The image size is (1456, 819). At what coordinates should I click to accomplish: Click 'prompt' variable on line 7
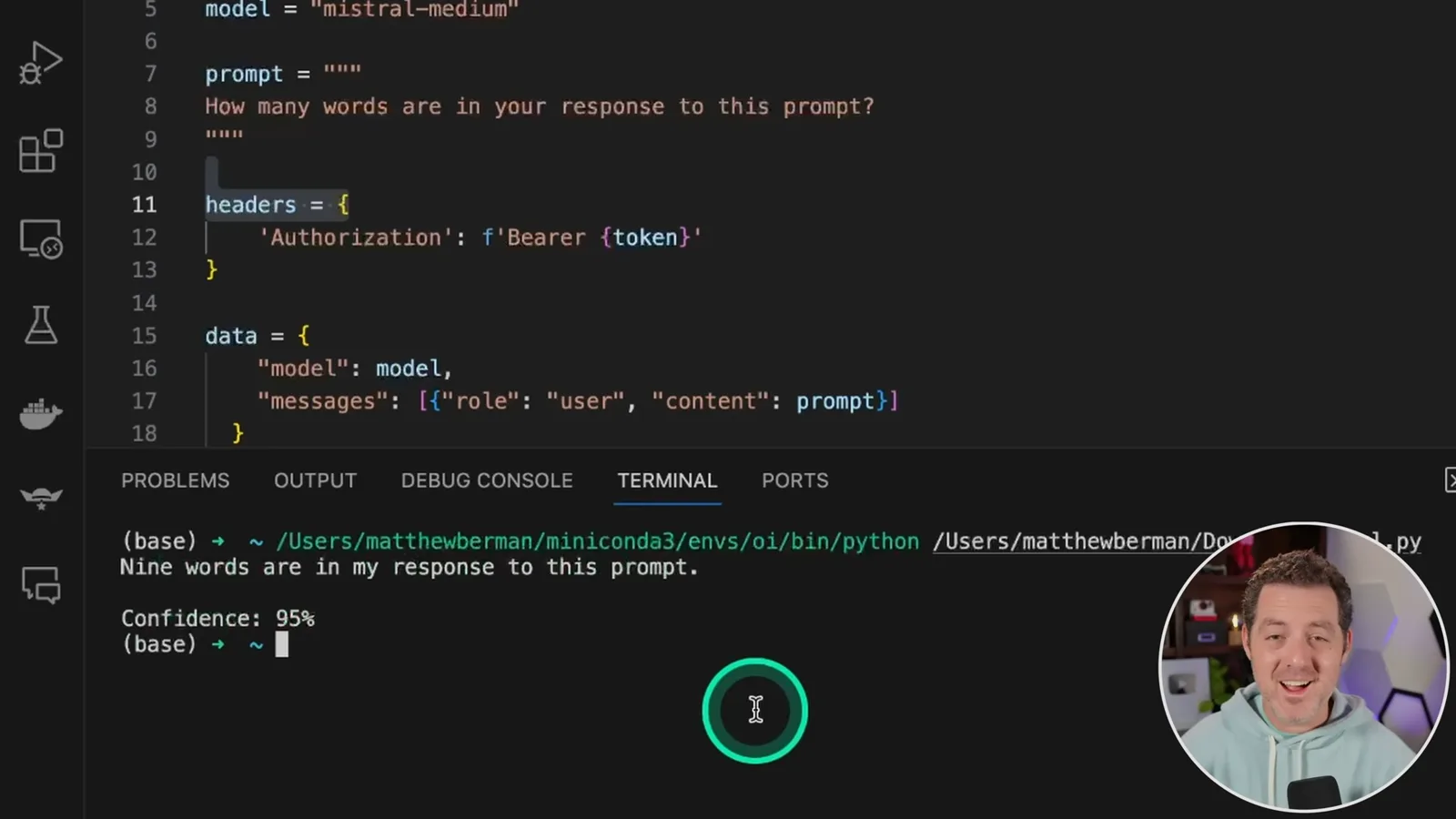[244, 74]
